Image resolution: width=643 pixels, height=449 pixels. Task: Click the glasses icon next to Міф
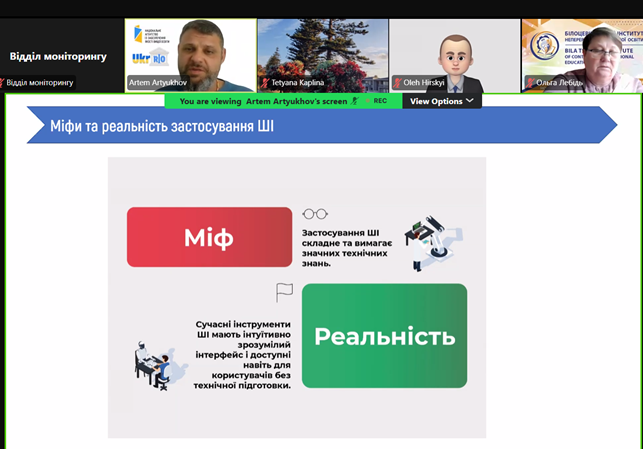[315, 213]
